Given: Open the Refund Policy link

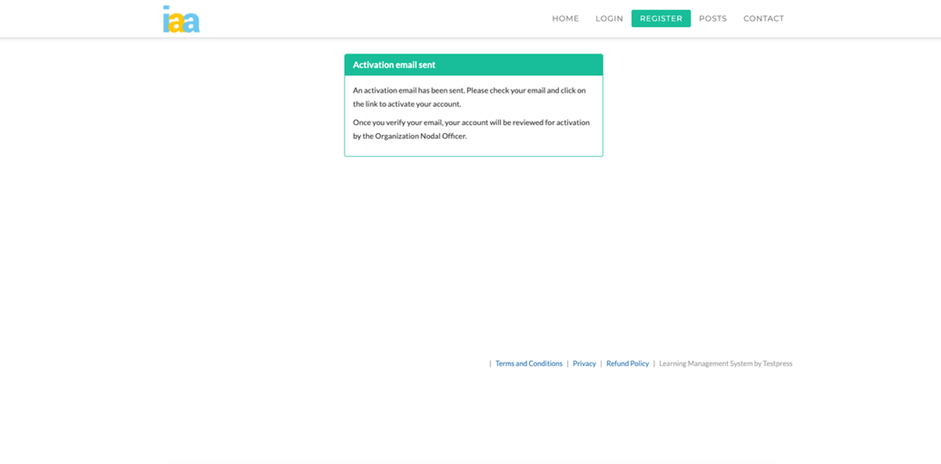Looking at the screenshot, I should [x=627, y=364].
